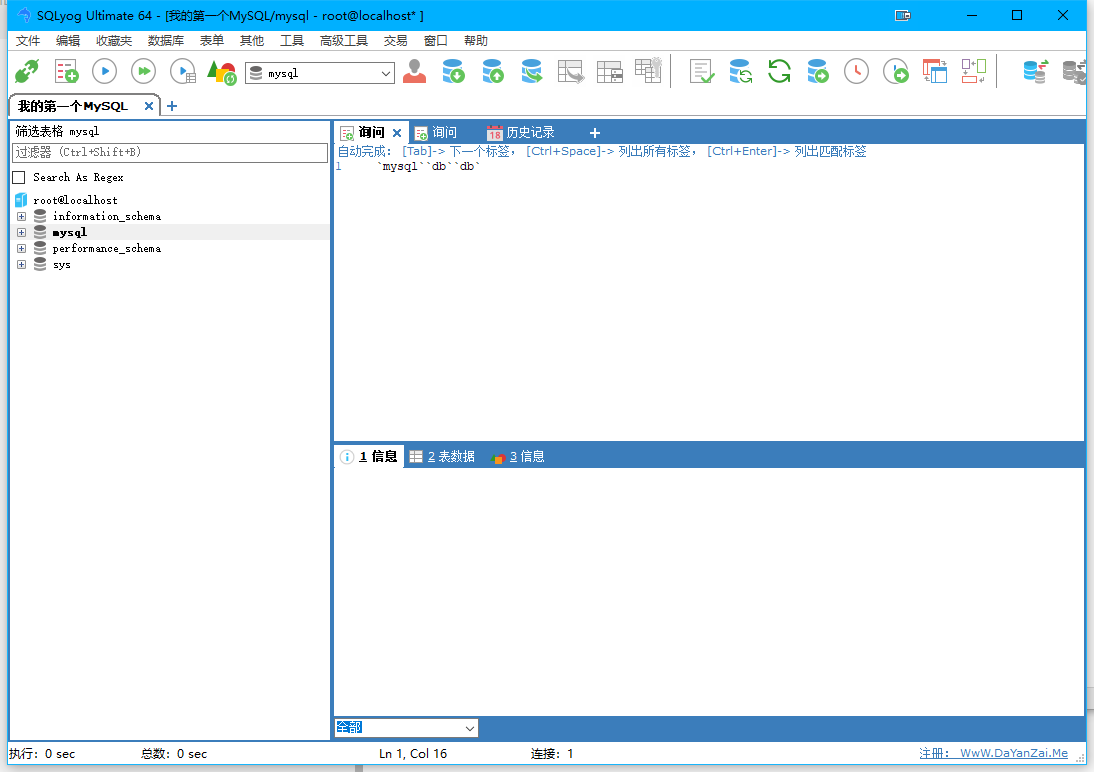The image size is (1094, 772).
Task: Open the 窗口 menu
Action: (435, 40)
